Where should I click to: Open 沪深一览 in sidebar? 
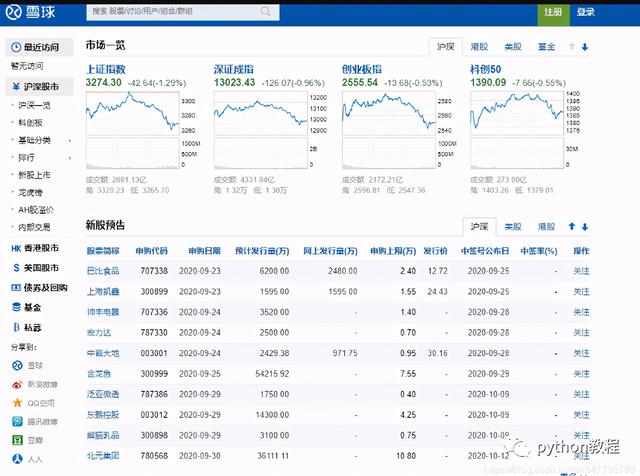[34, 105]
